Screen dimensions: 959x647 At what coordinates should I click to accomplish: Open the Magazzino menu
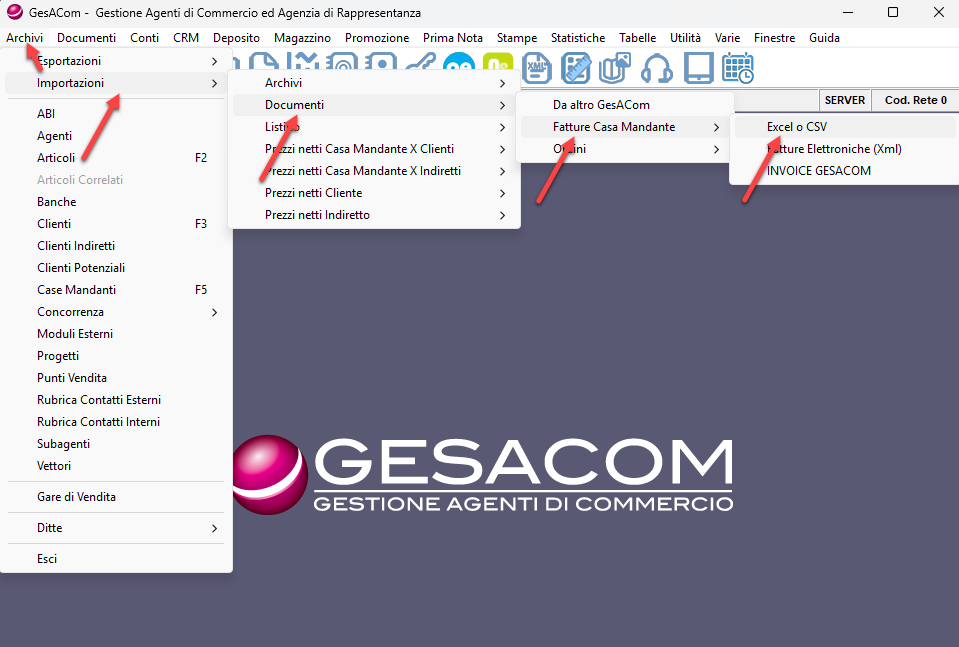(x=302, y=38)
